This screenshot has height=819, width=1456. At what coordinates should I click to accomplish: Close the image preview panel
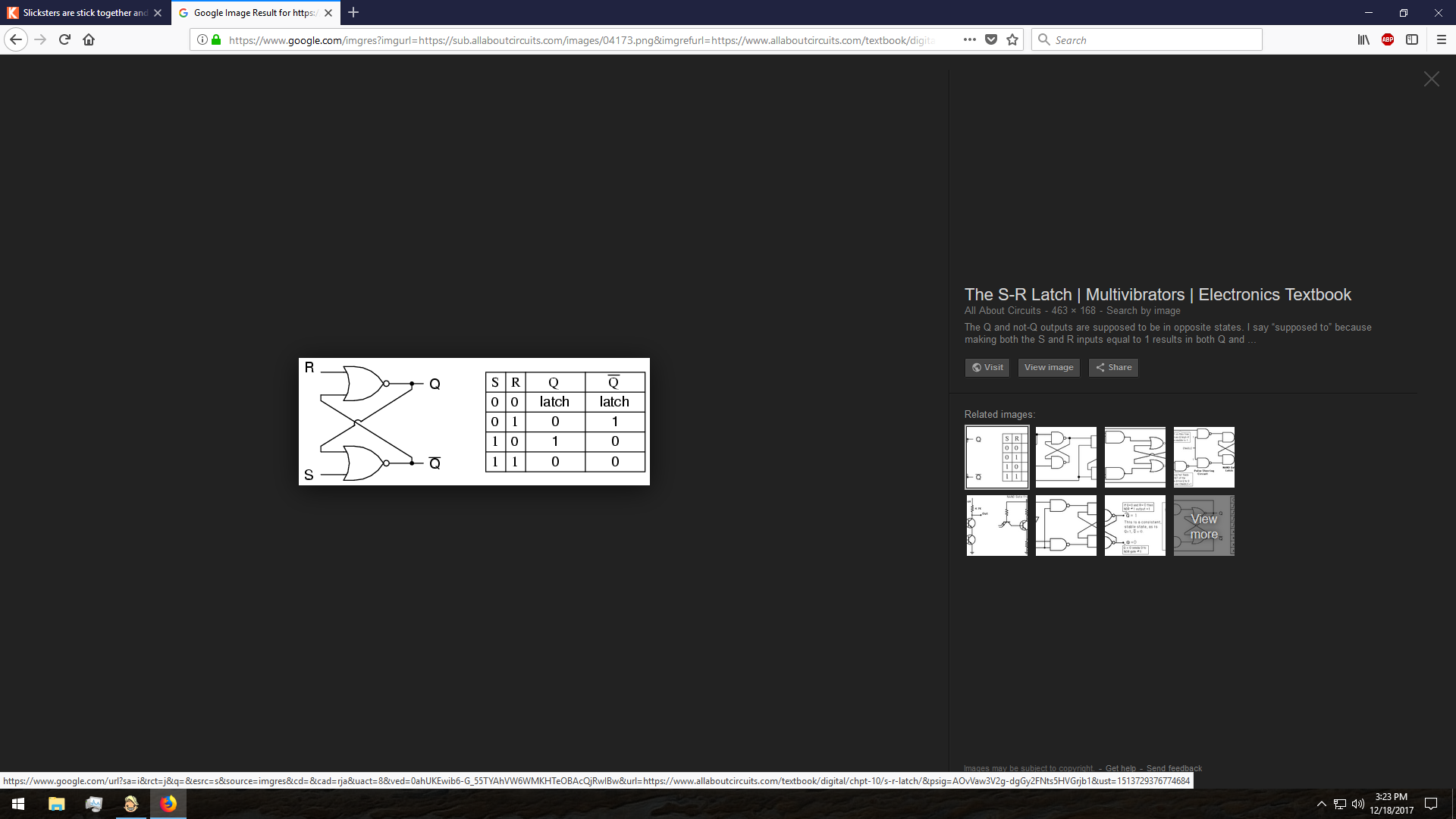pyautogui.click(x=1431, y=80)
